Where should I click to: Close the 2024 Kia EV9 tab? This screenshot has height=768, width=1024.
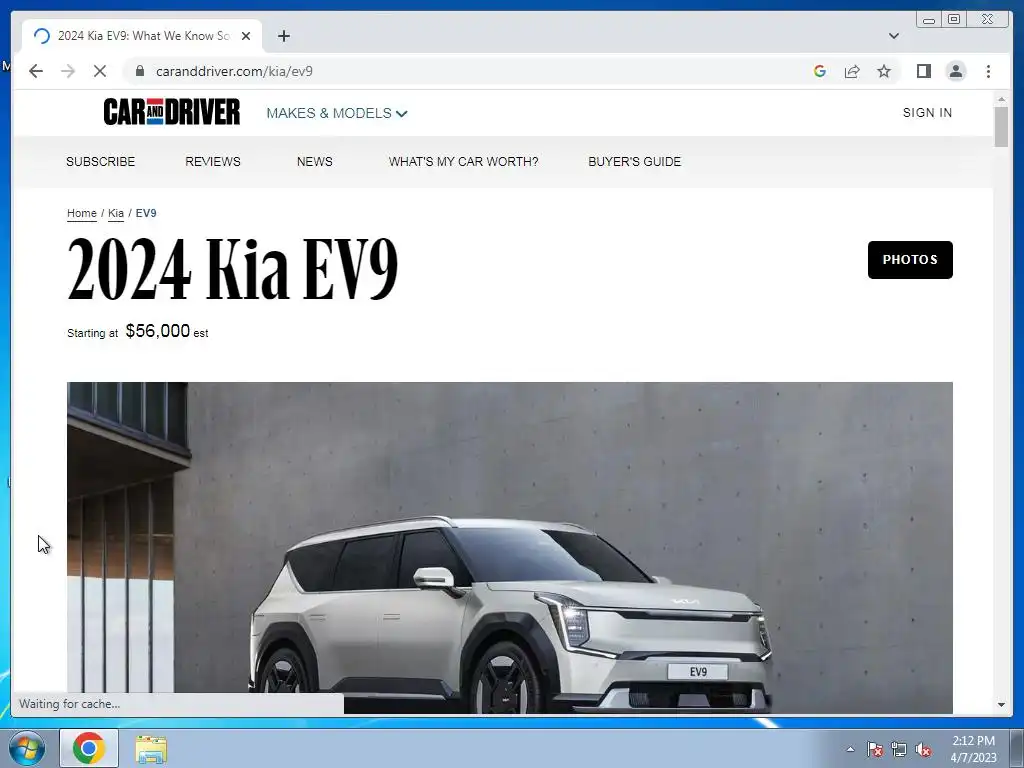pyautogui.click(x=246, y=36)
